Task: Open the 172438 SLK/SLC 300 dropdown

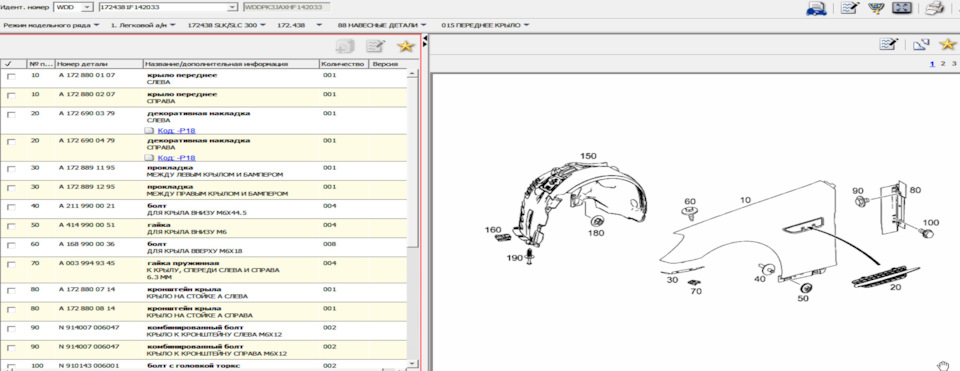Action: 227,25
